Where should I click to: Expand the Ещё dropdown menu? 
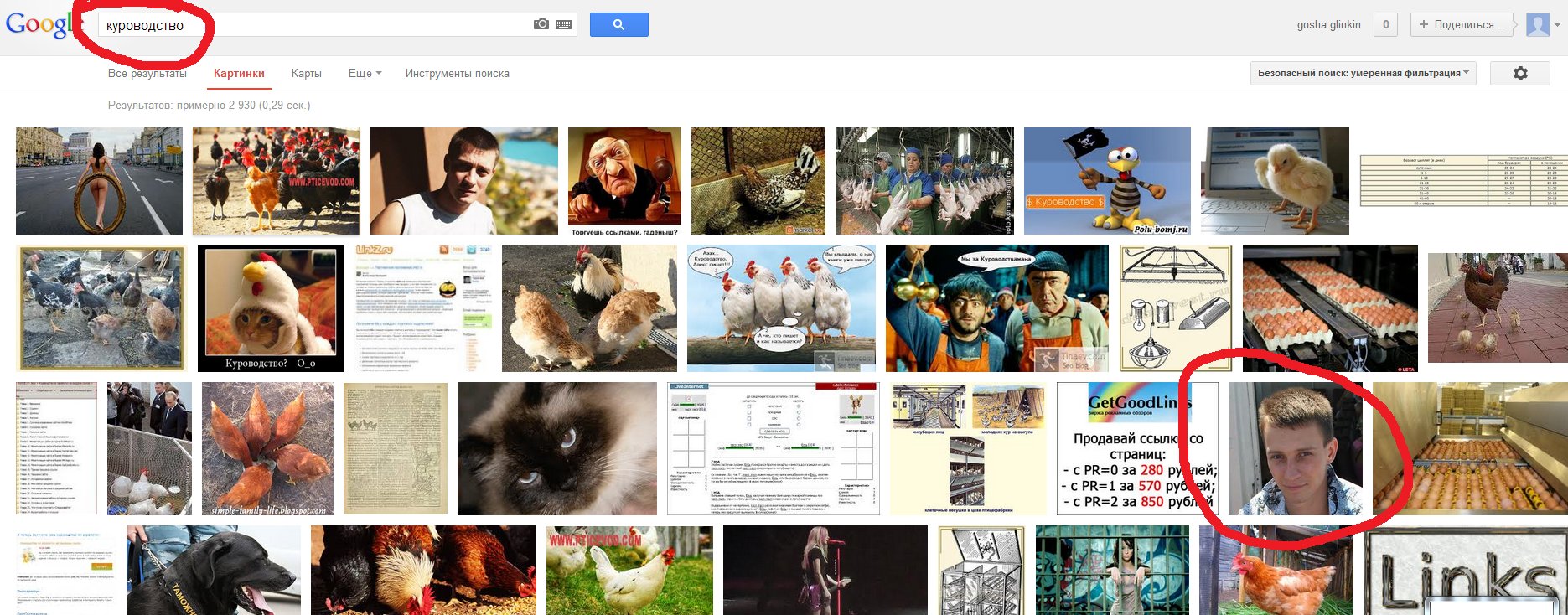click(365, 74)
